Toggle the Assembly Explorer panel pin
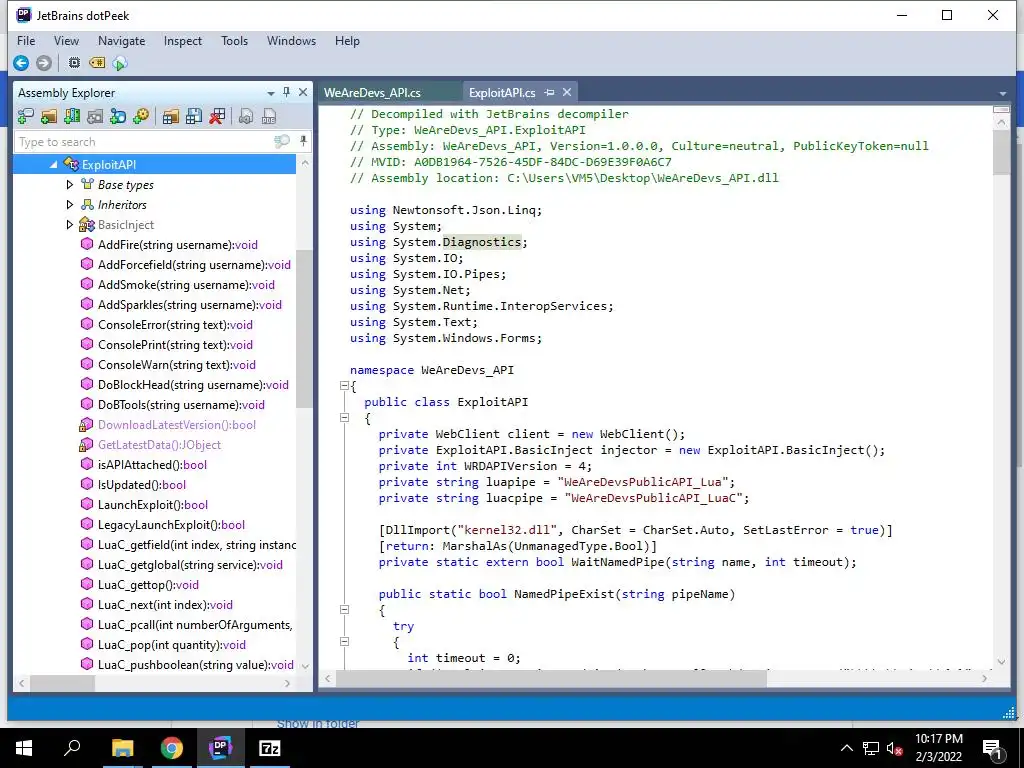This screenshot has height=768, width=1024. [287, 92]
